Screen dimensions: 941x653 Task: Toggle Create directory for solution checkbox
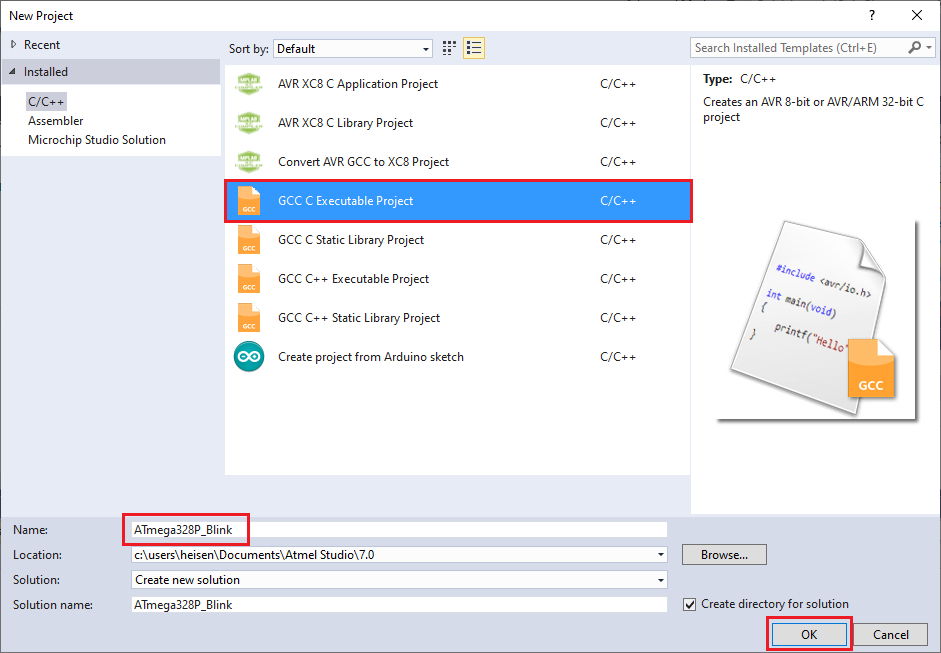690,604
